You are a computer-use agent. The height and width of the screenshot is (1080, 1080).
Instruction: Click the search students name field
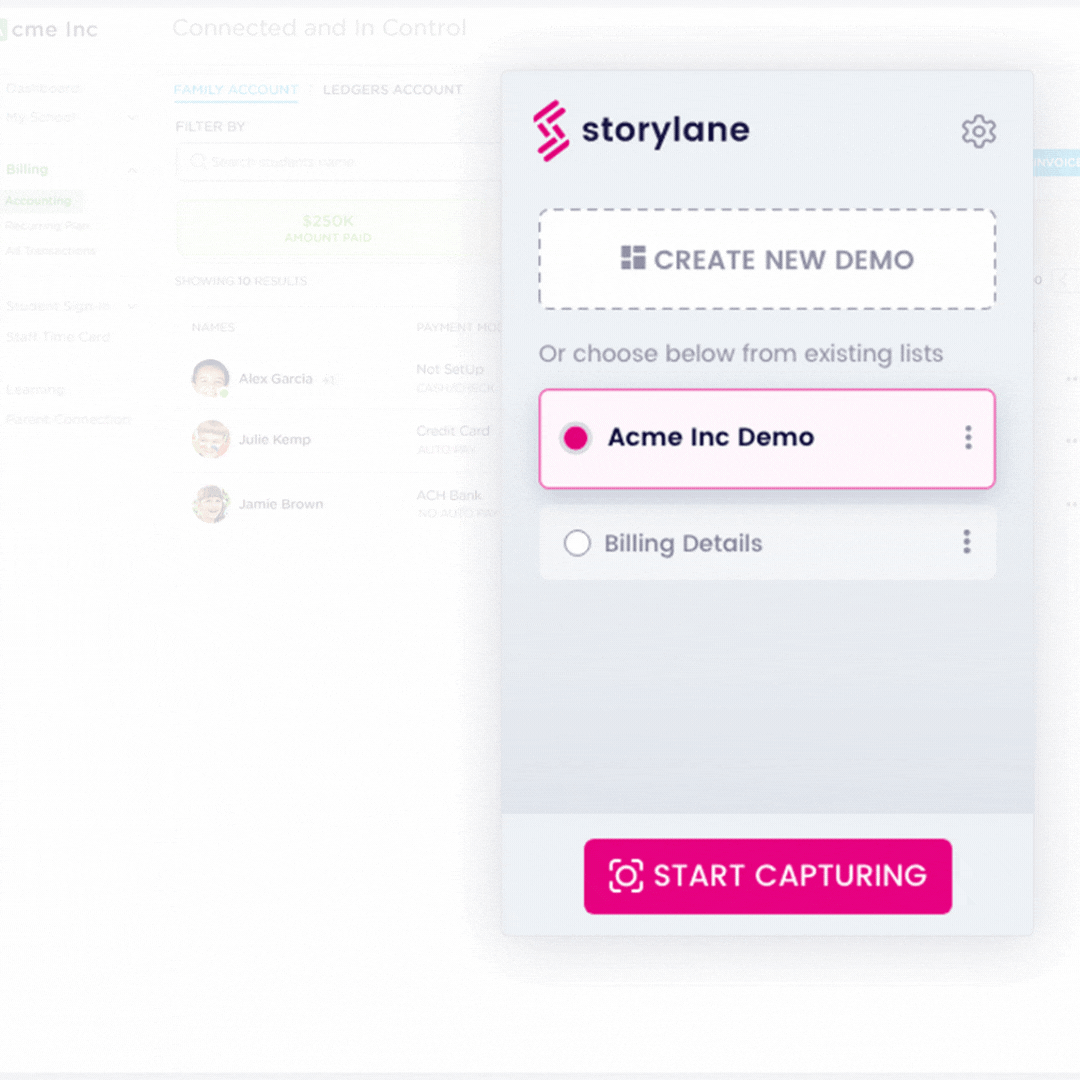pos(338,162)
